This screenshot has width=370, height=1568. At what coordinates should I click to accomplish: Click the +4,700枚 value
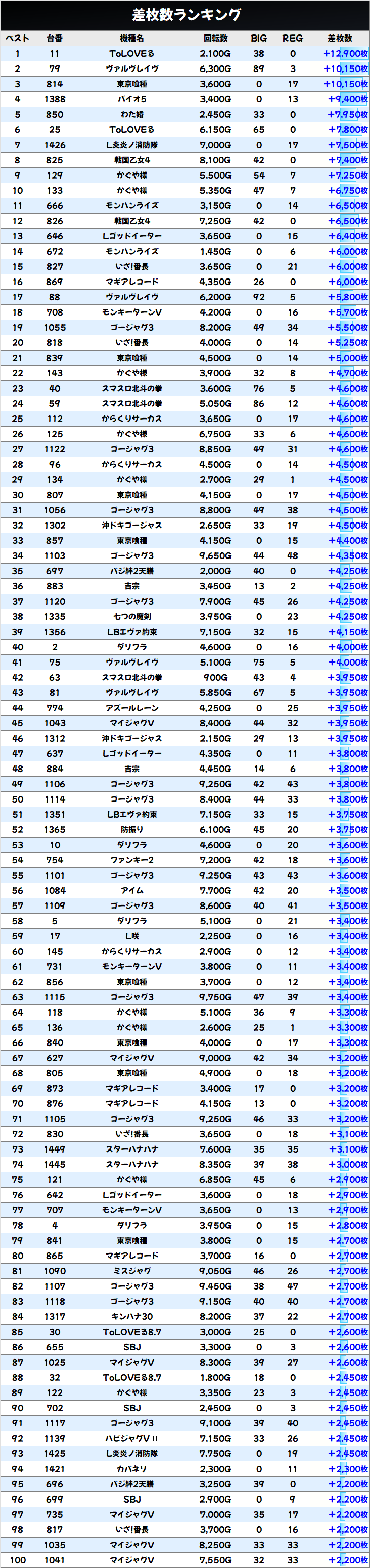(x=348, y=373)
